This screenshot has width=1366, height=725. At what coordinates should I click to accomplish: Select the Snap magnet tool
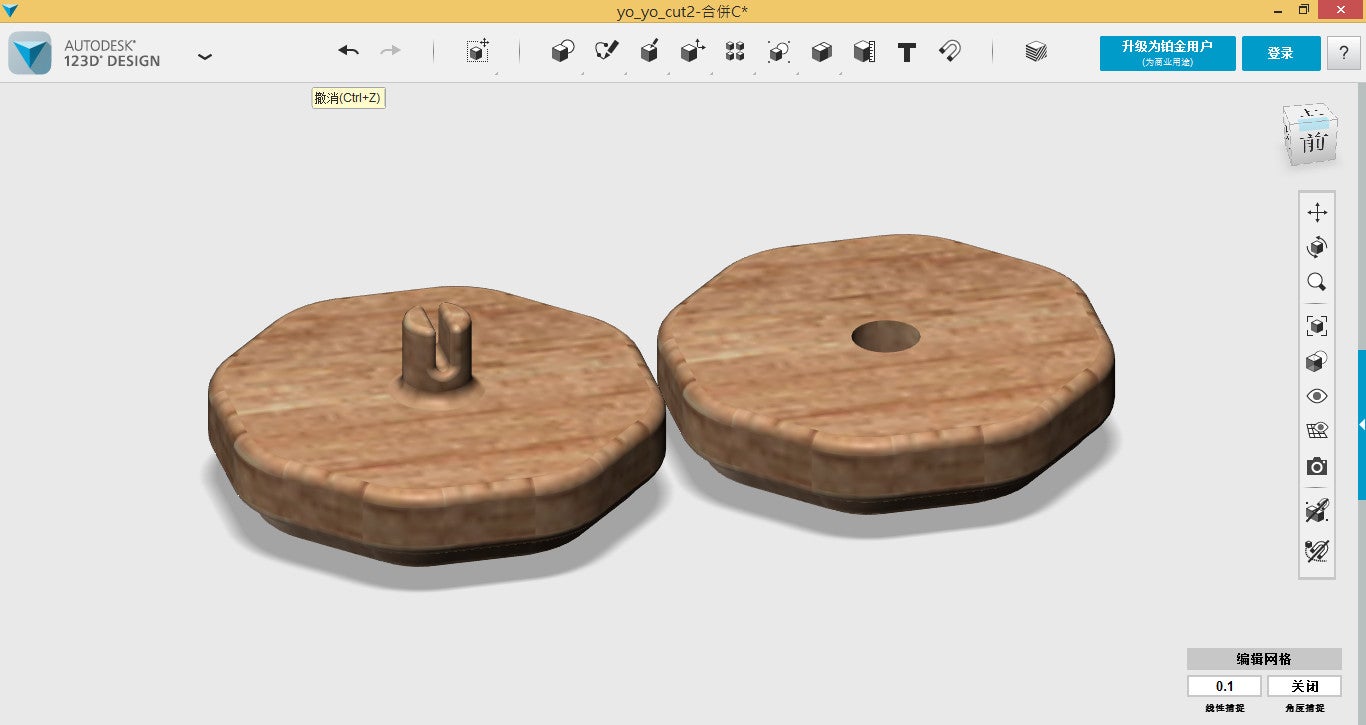click(950, 51)
